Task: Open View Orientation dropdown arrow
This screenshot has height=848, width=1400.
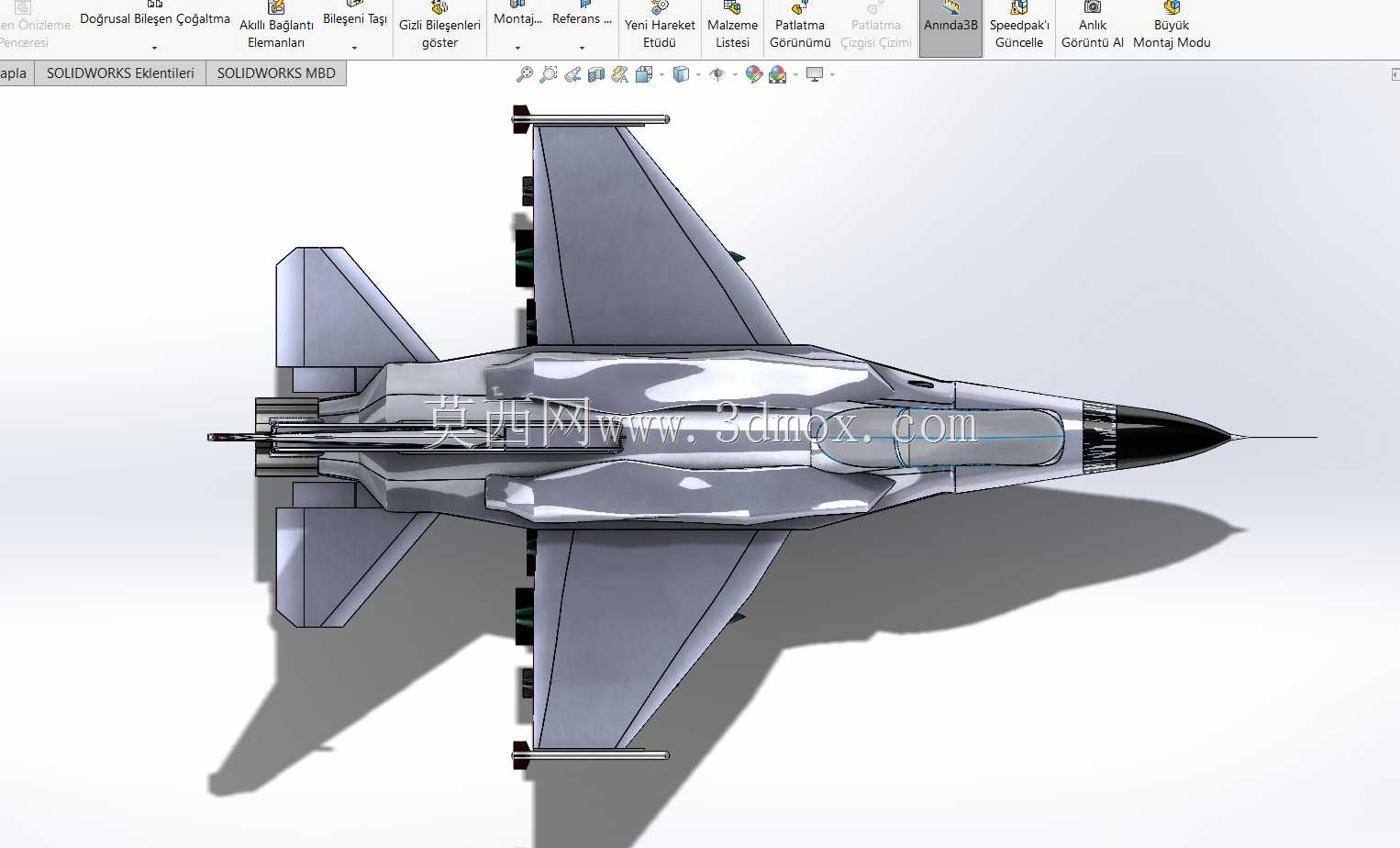Action: click(x=661, y=75)
